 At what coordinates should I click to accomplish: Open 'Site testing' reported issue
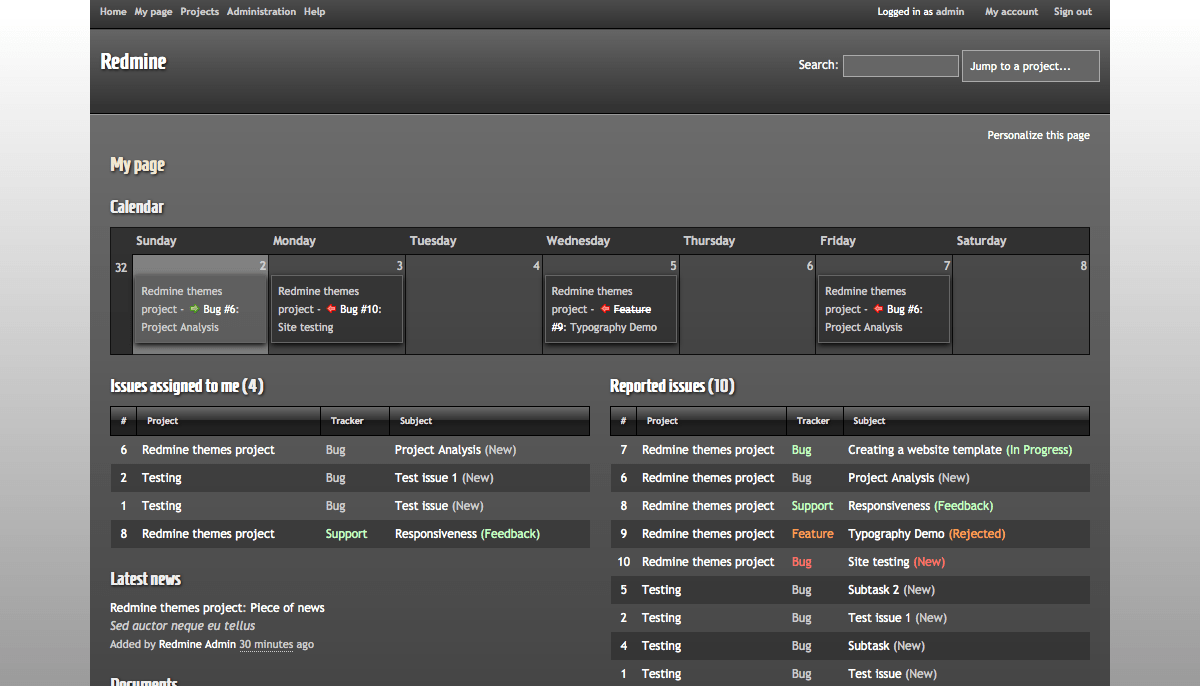click(879, 562)
